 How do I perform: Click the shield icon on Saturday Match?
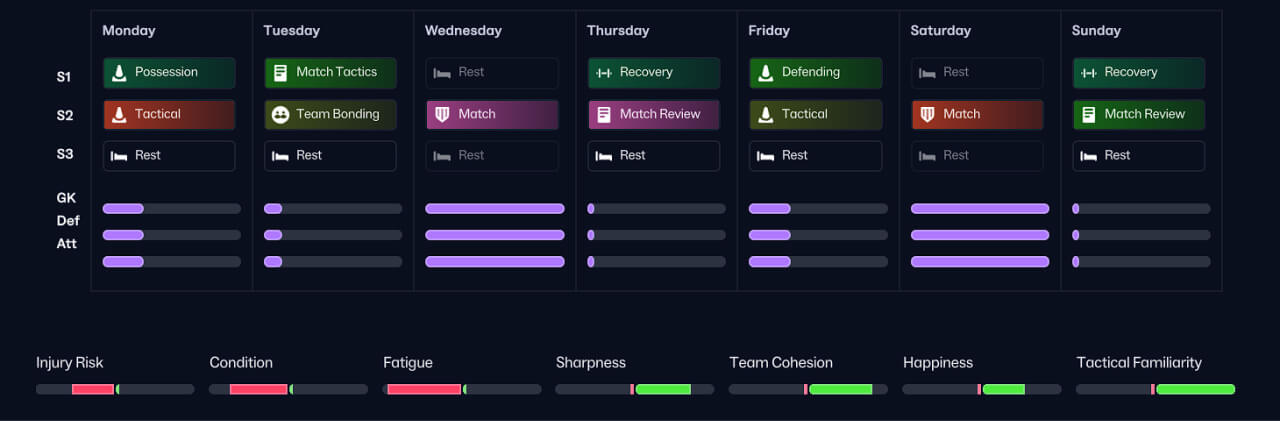click(x=927, y=114)
